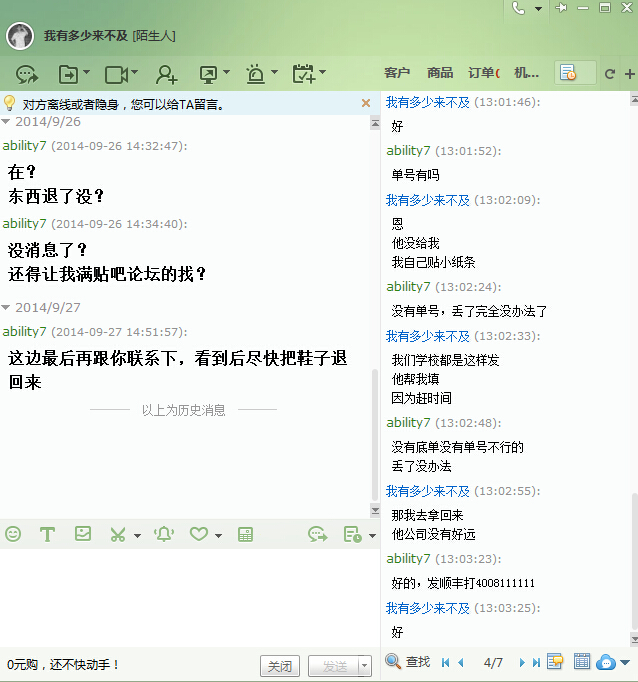Click the forward-message chat bubble icon in top toolbar
Viewport: 638px width, 682px height.
27,74
